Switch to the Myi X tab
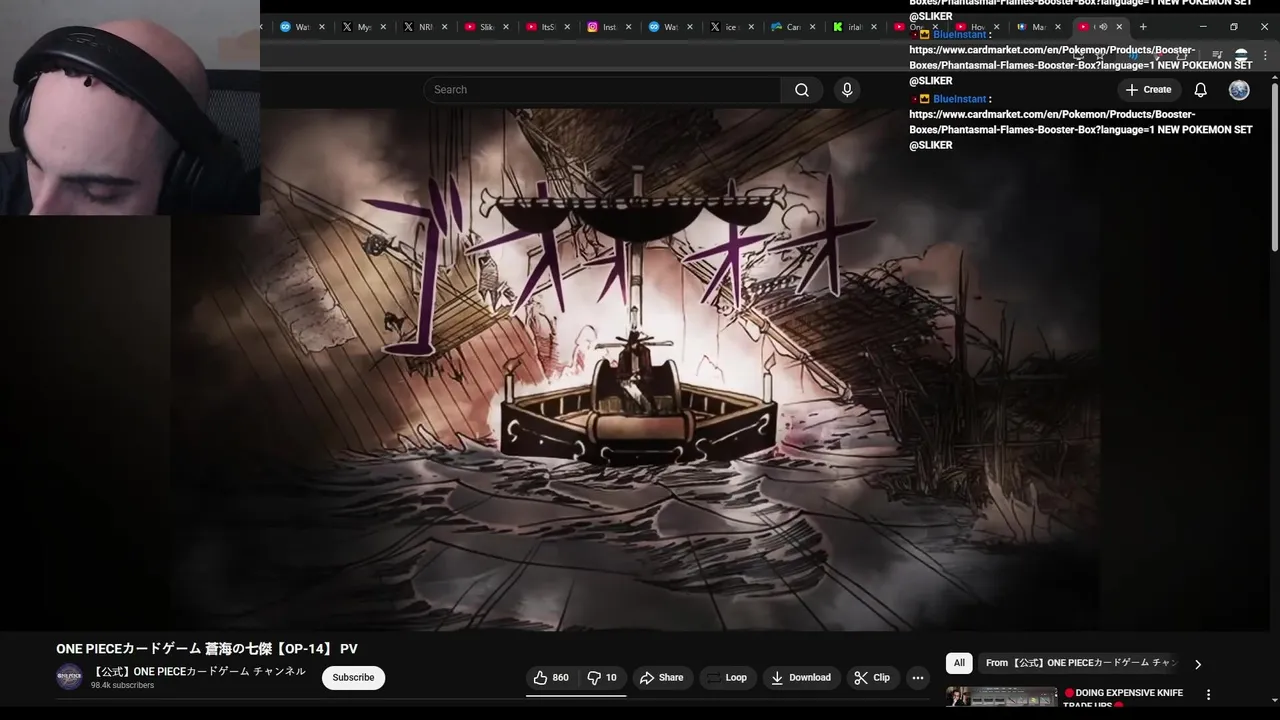The width and height of the screenshot is (1280, 720). [x=364, y=27]
